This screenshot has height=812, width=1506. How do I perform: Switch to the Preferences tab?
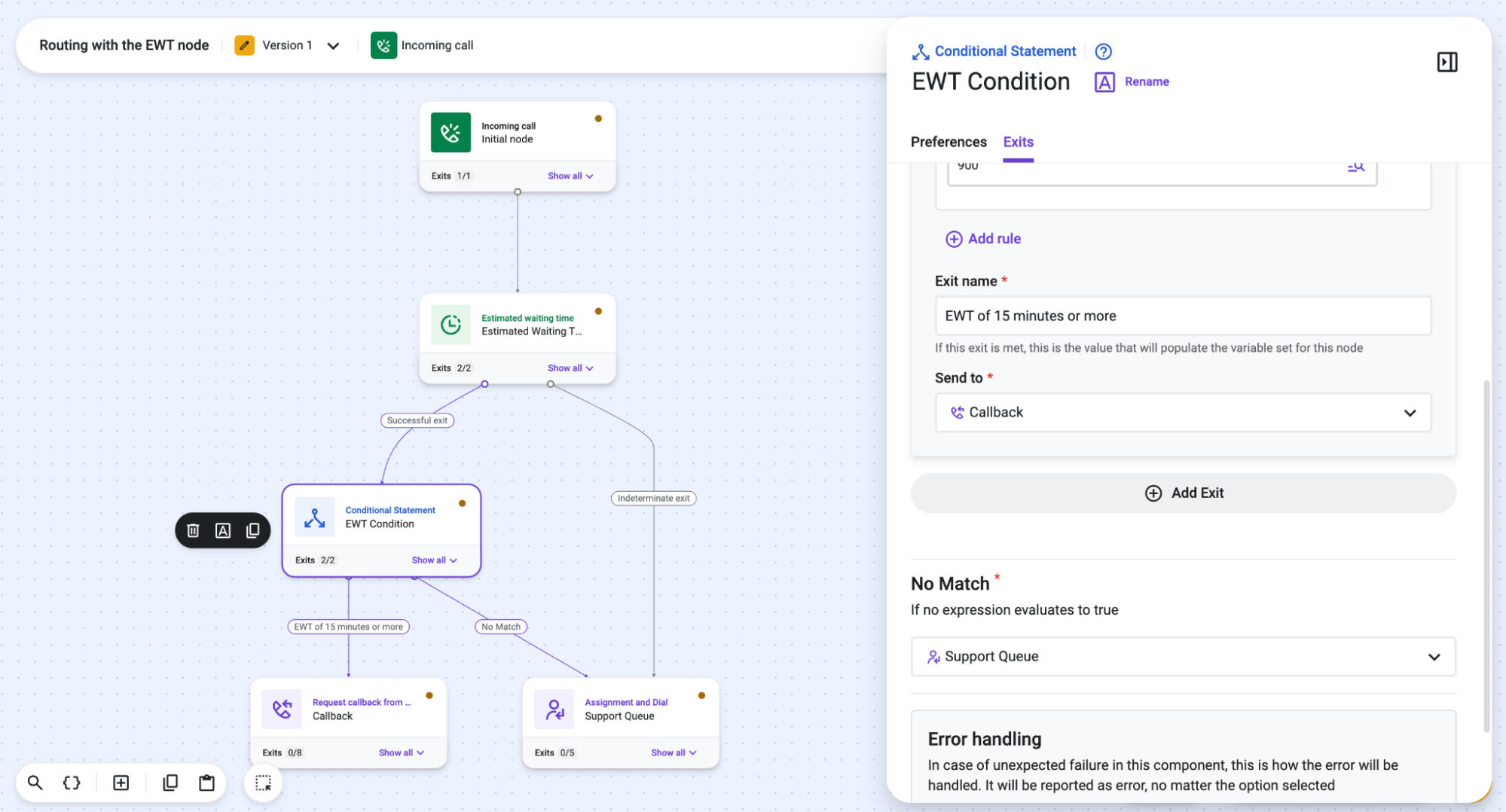(949, 142)
